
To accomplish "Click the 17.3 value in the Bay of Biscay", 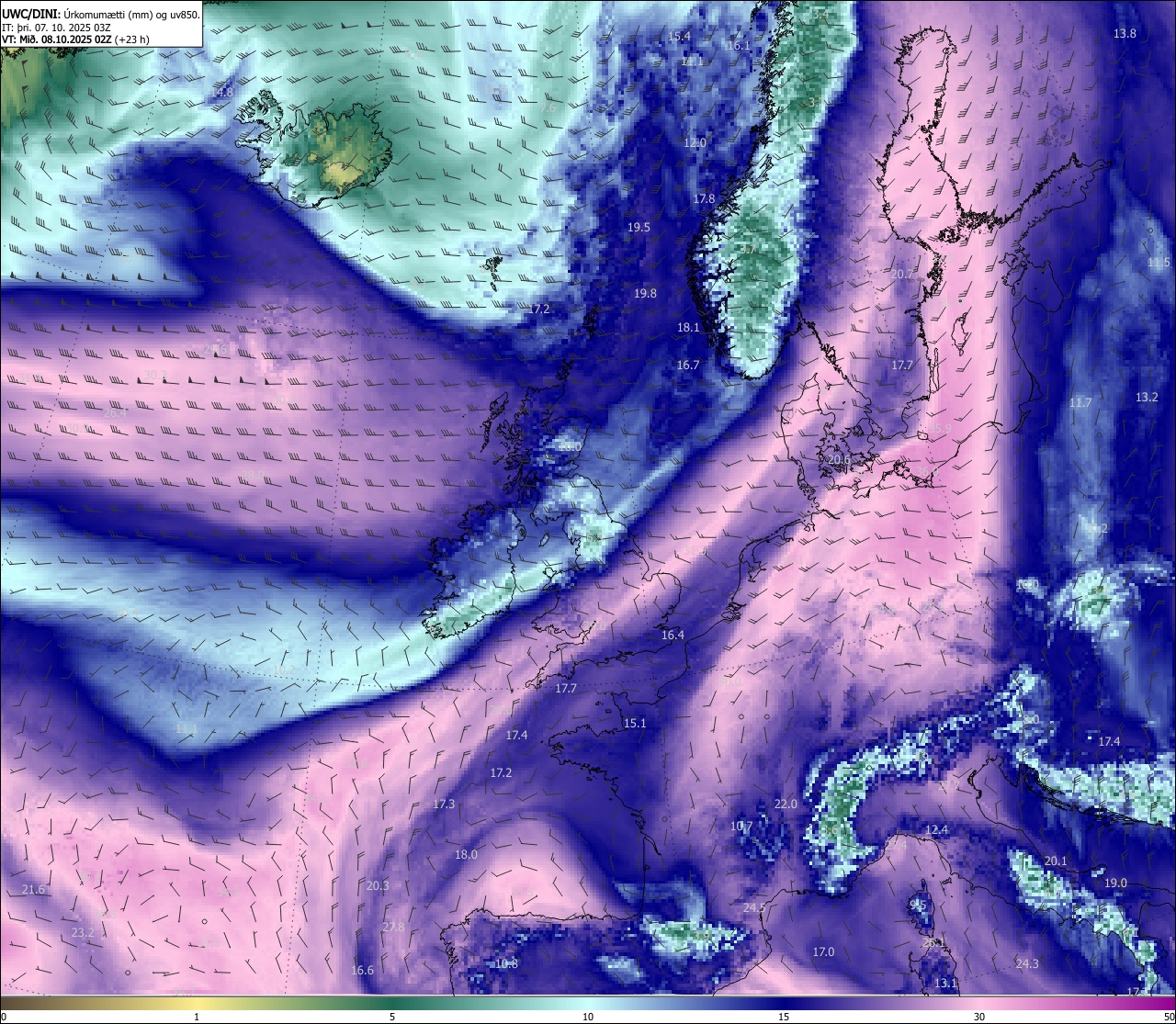I will [443, 804].
